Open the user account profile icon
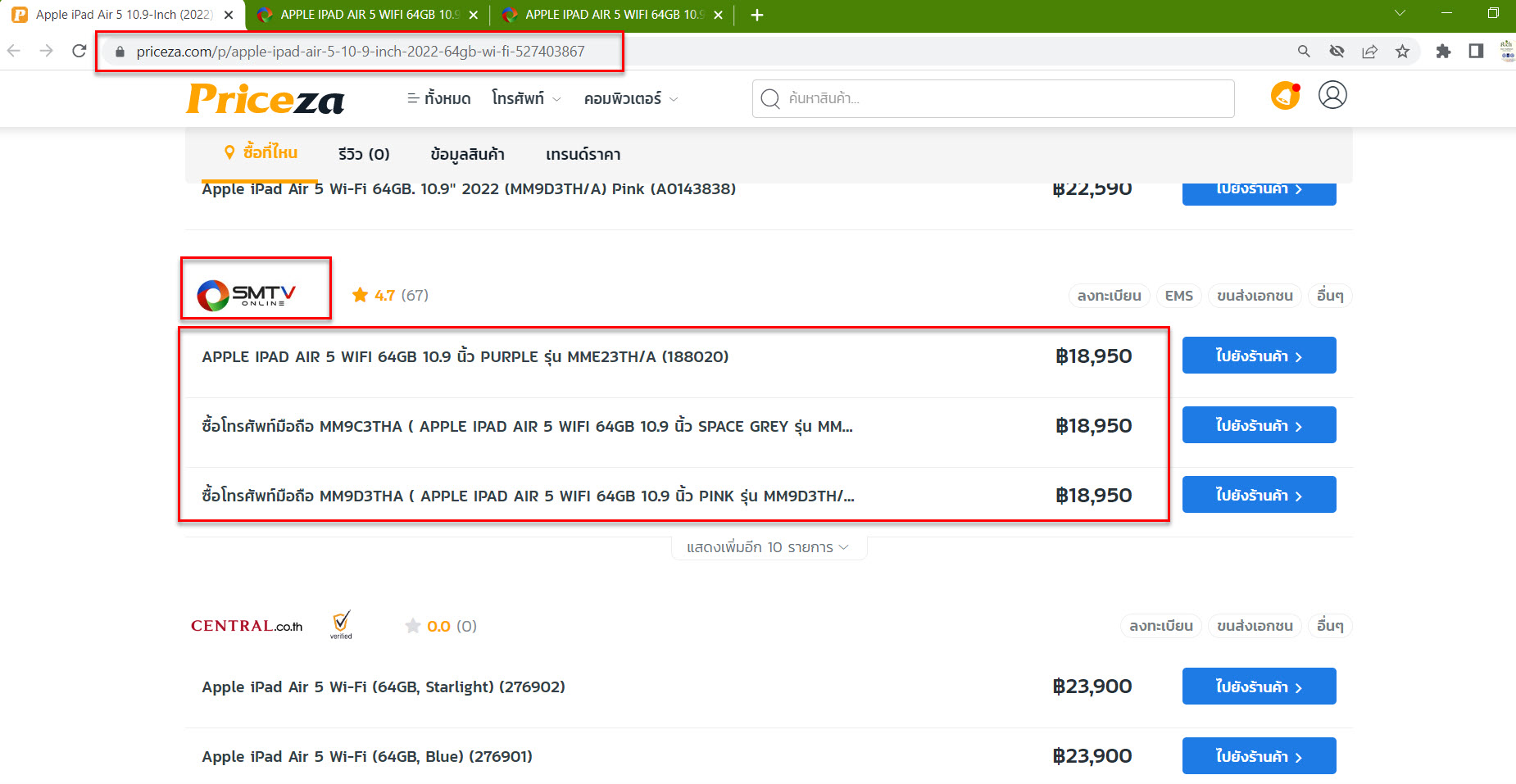 pyautogui.click(x=1332, y=95)
